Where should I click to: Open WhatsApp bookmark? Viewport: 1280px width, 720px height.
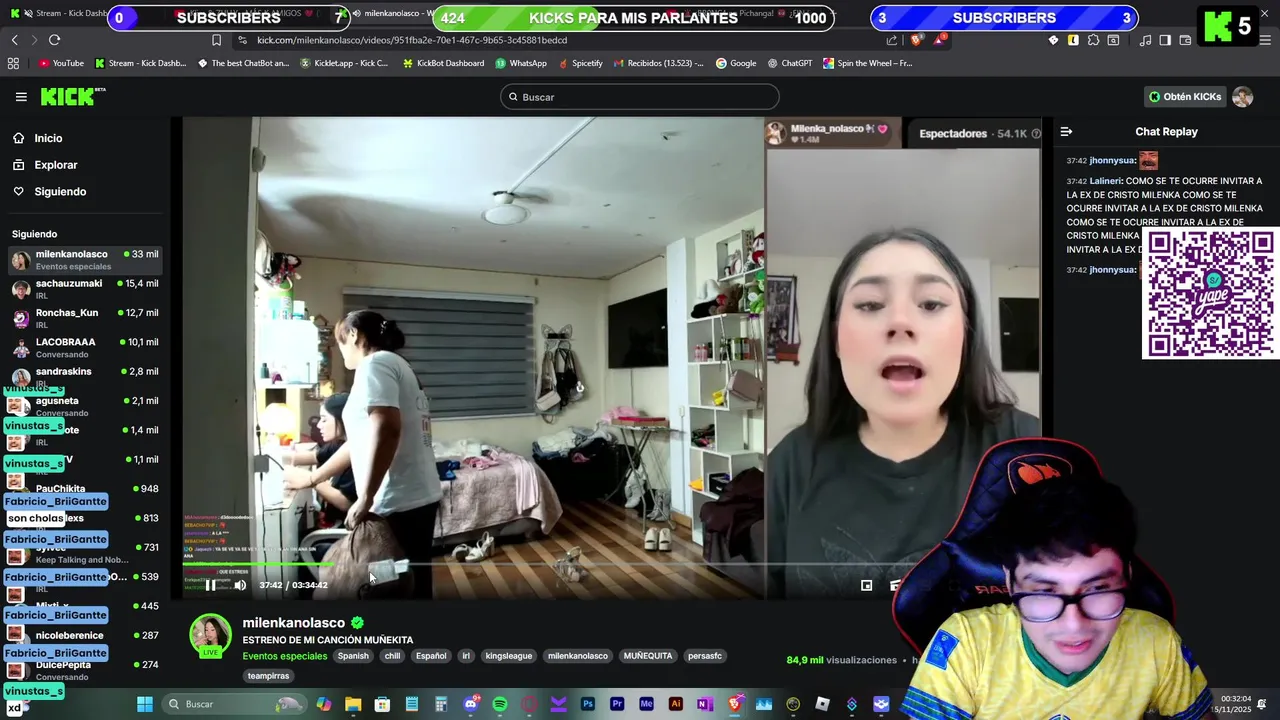click(521, 63)
